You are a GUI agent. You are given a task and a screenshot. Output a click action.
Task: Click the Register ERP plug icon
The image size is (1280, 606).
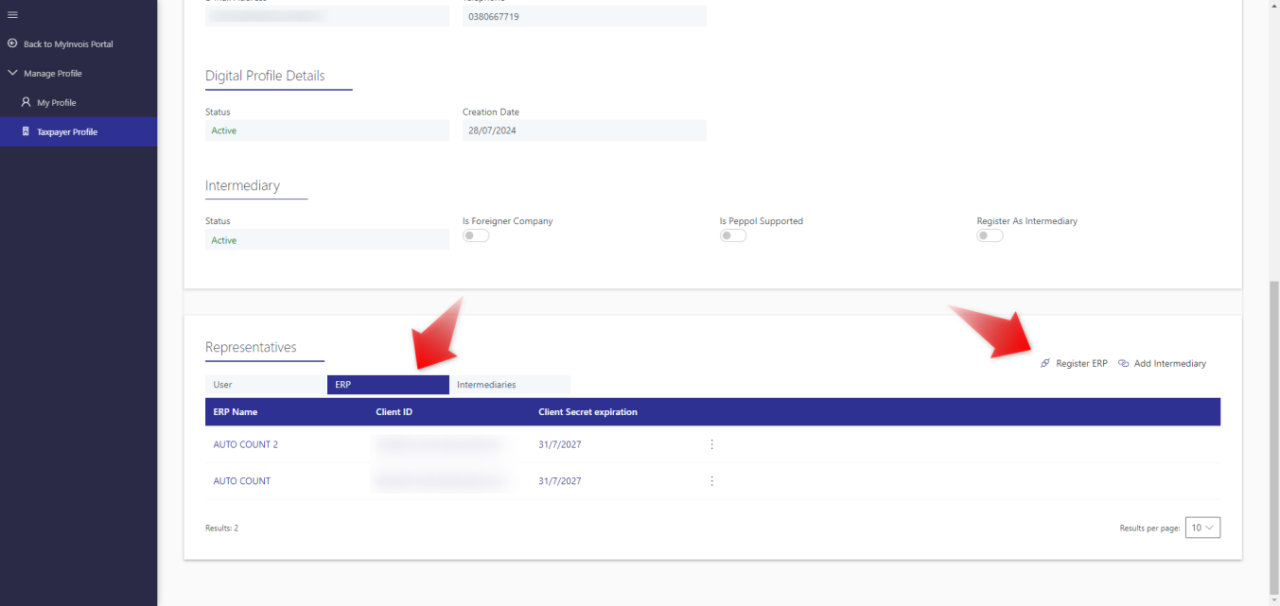click(1045, 363)
